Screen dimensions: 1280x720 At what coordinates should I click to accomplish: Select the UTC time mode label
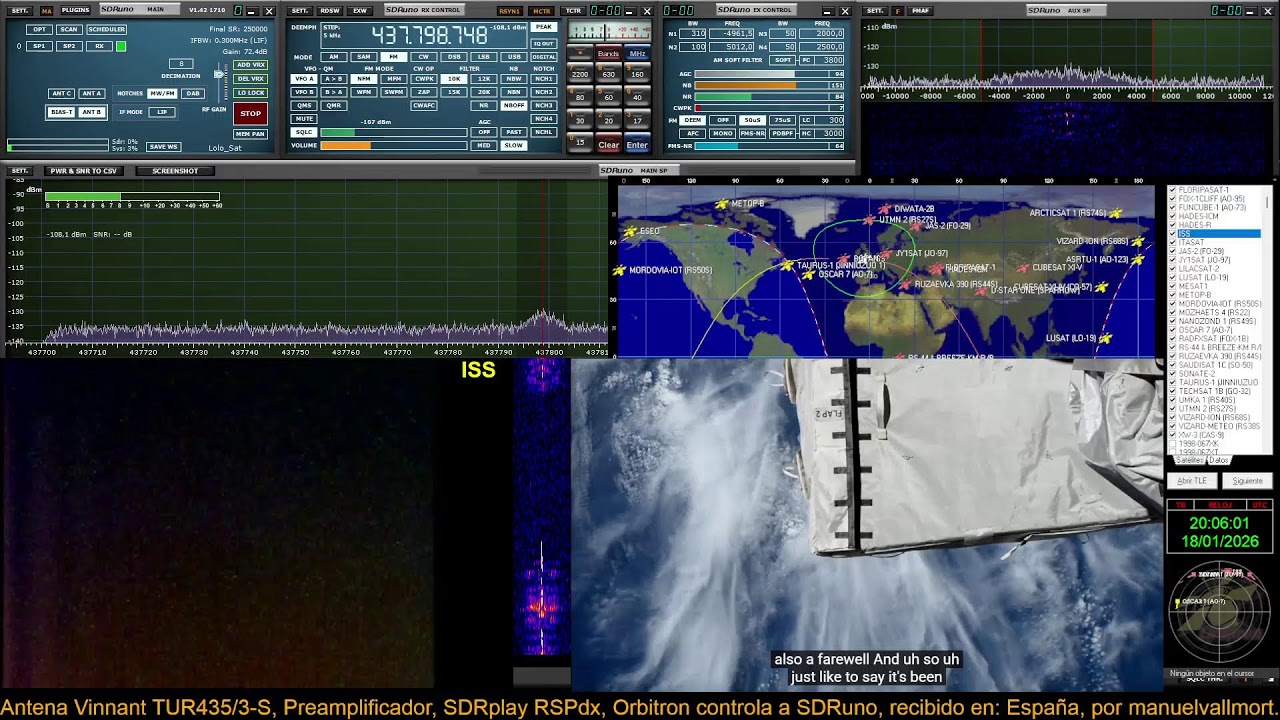click(1260, 505)
